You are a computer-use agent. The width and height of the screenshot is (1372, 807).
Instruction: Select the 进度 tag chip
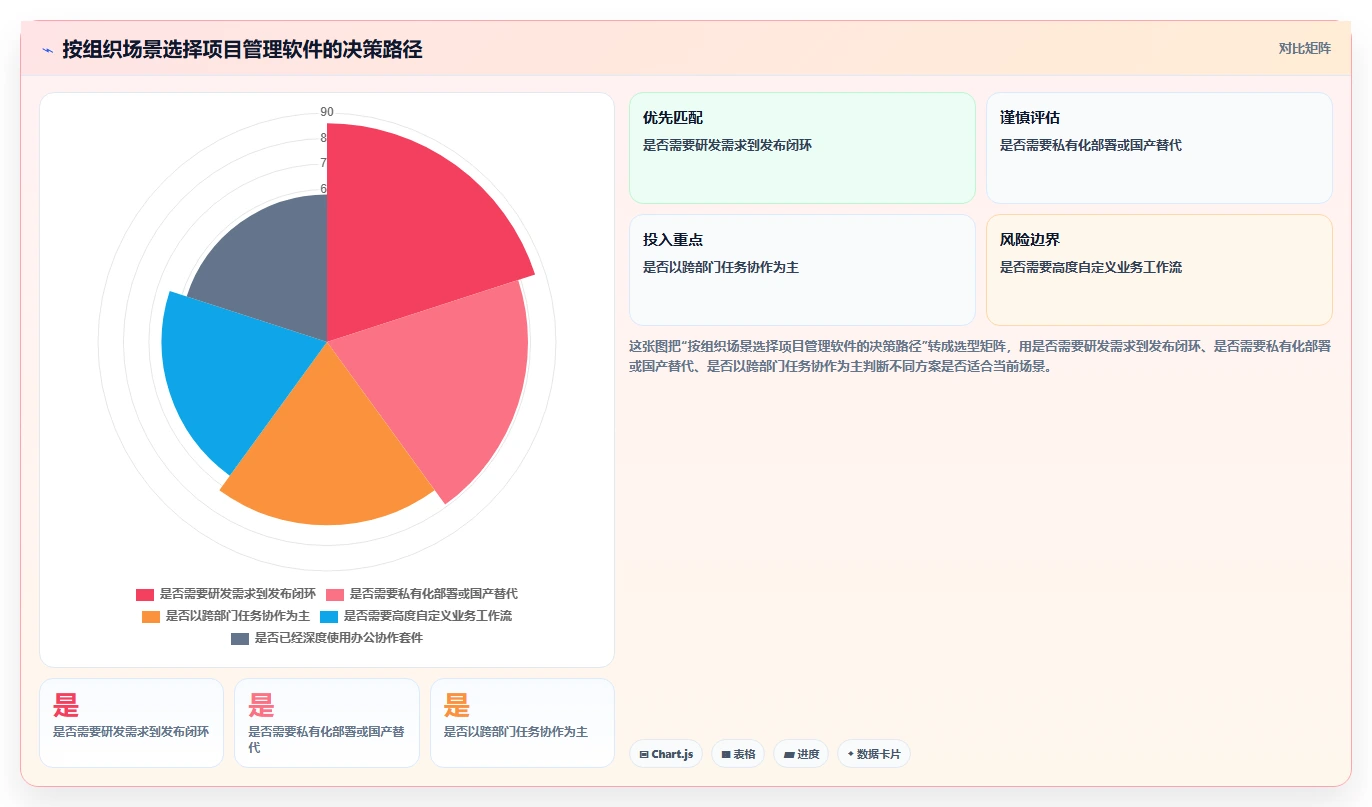[x=801, y=754]
